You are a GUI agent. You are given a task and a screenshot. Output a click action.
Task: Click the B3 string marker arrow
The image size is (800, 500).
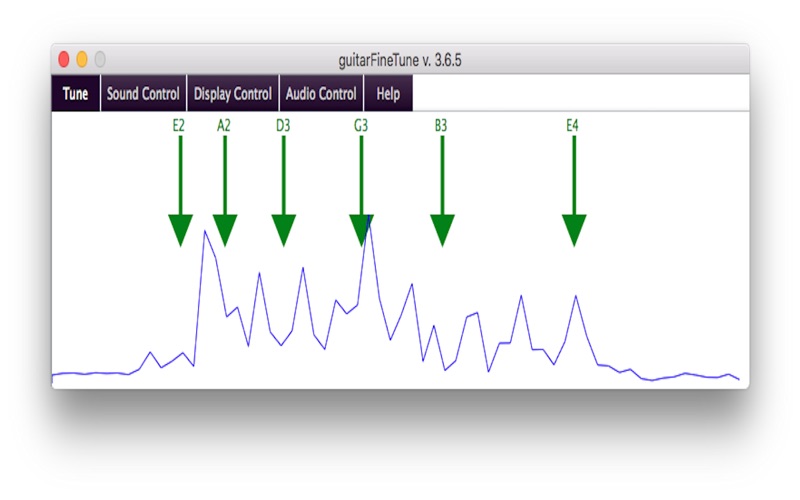click(442, 191)
